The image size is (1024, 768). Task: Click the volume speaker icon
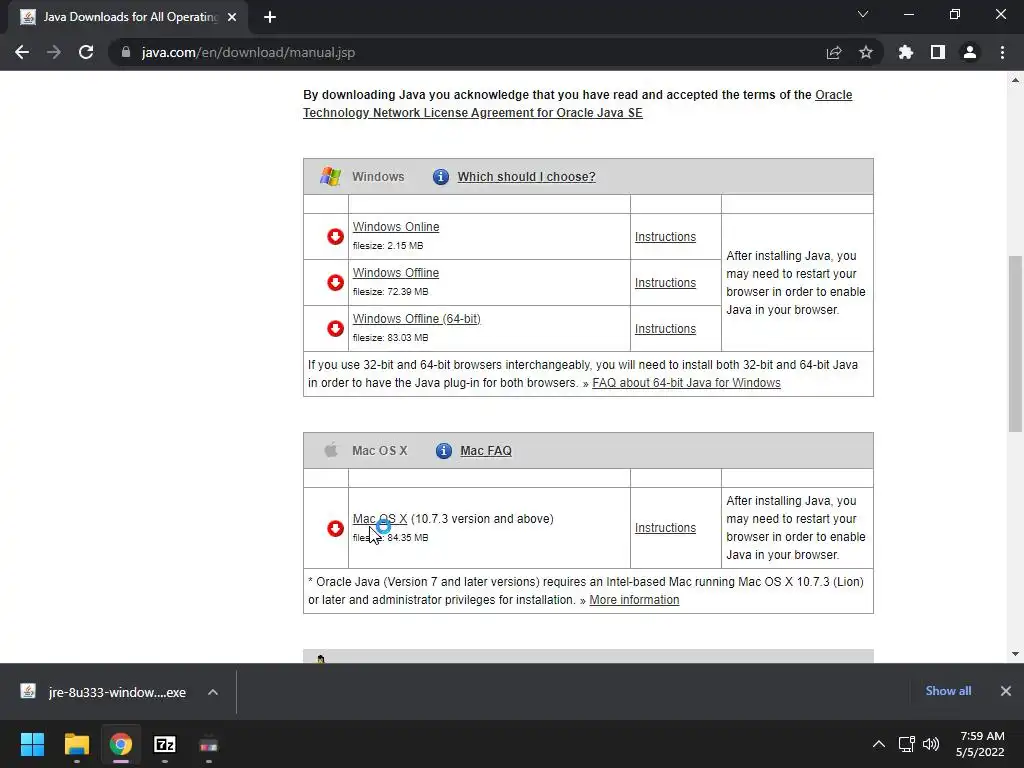pos(931,744)
